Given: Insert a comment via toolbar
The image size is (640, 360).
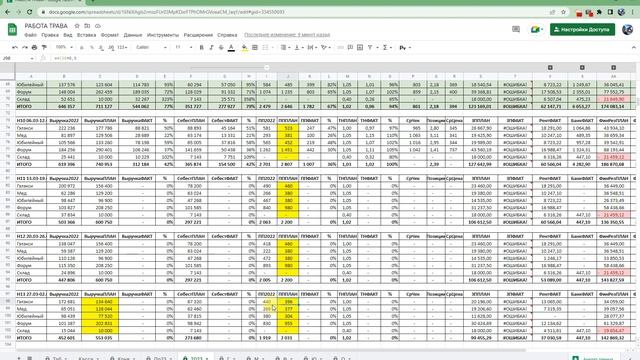Looking at the screenshot, I should tap(350, 48).
